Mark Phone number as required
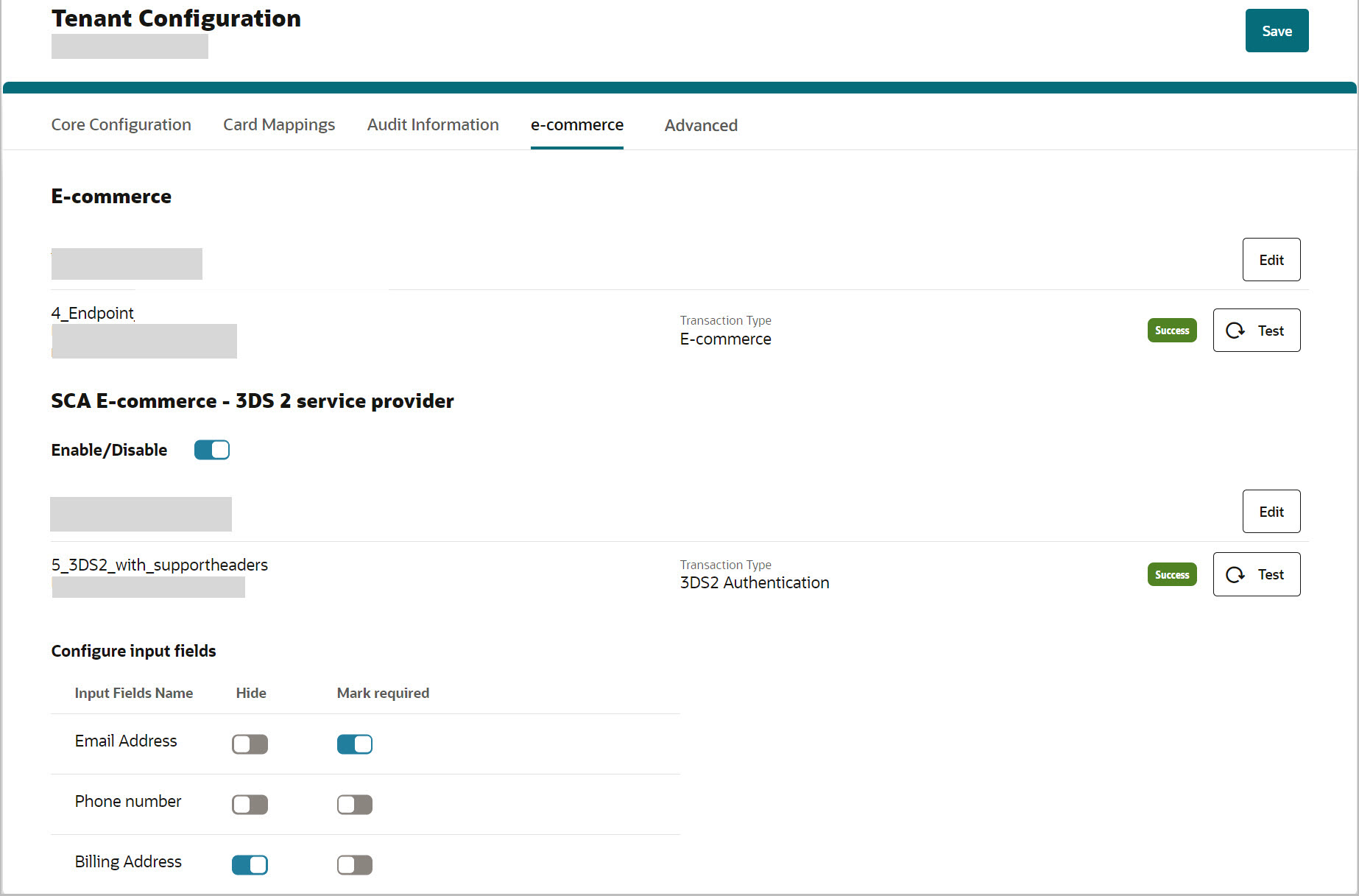Image resolution: width=1359 pixels, height=896 pixels. pyautogui.click(x=354, y=804)
